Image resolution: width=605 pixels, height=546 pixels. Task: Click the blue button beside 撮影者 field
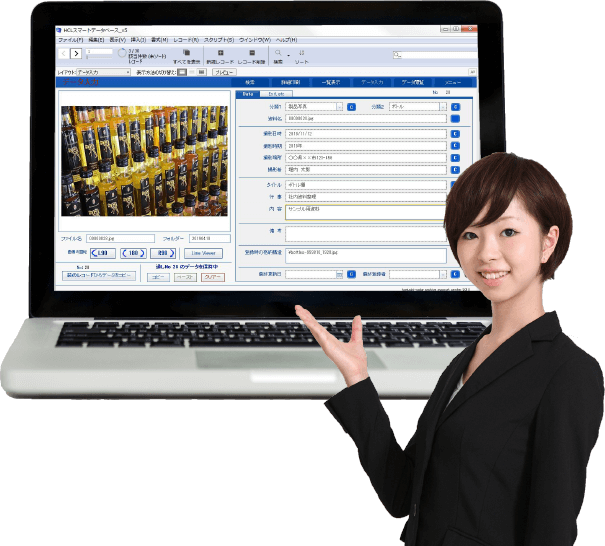pos(455,170)
